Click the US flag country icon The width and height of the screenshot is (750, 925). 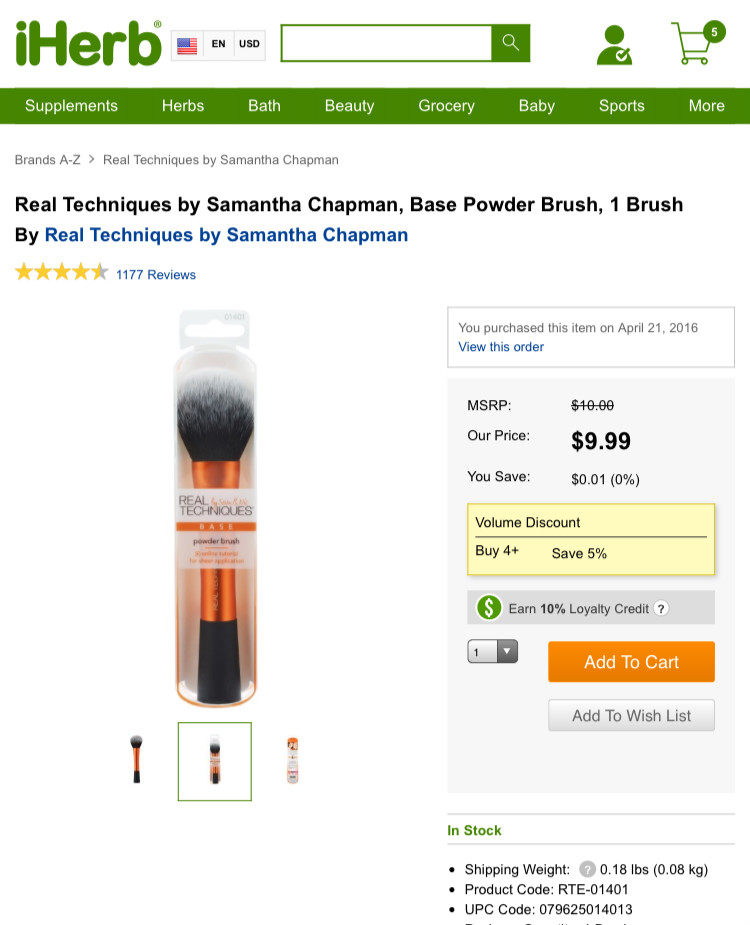[187, 45]
